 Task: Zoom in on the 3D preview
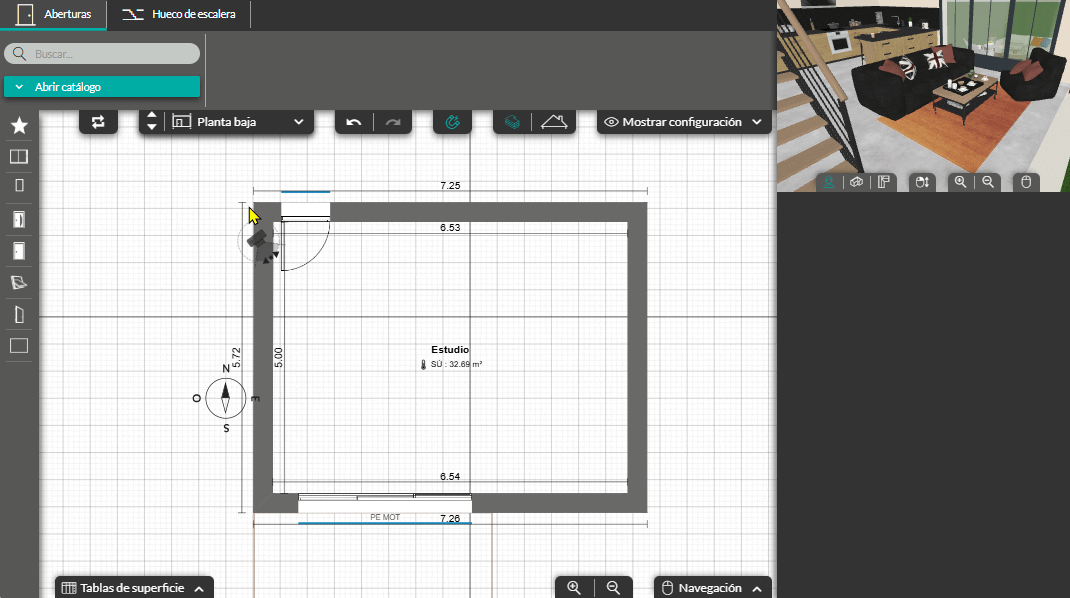[961, 182]
